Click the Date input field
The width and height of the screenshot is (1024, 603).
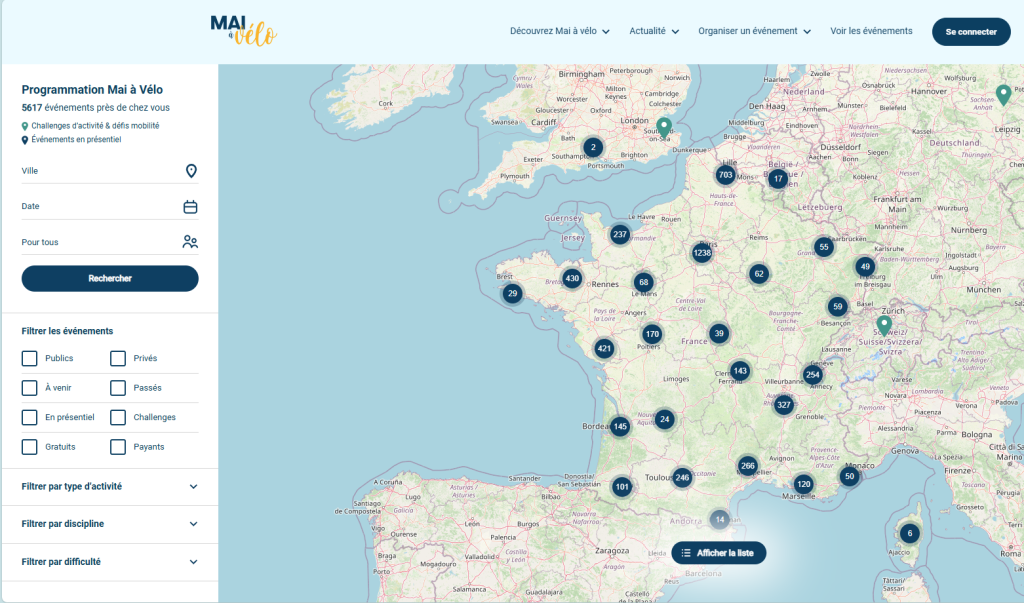point(110,206)
